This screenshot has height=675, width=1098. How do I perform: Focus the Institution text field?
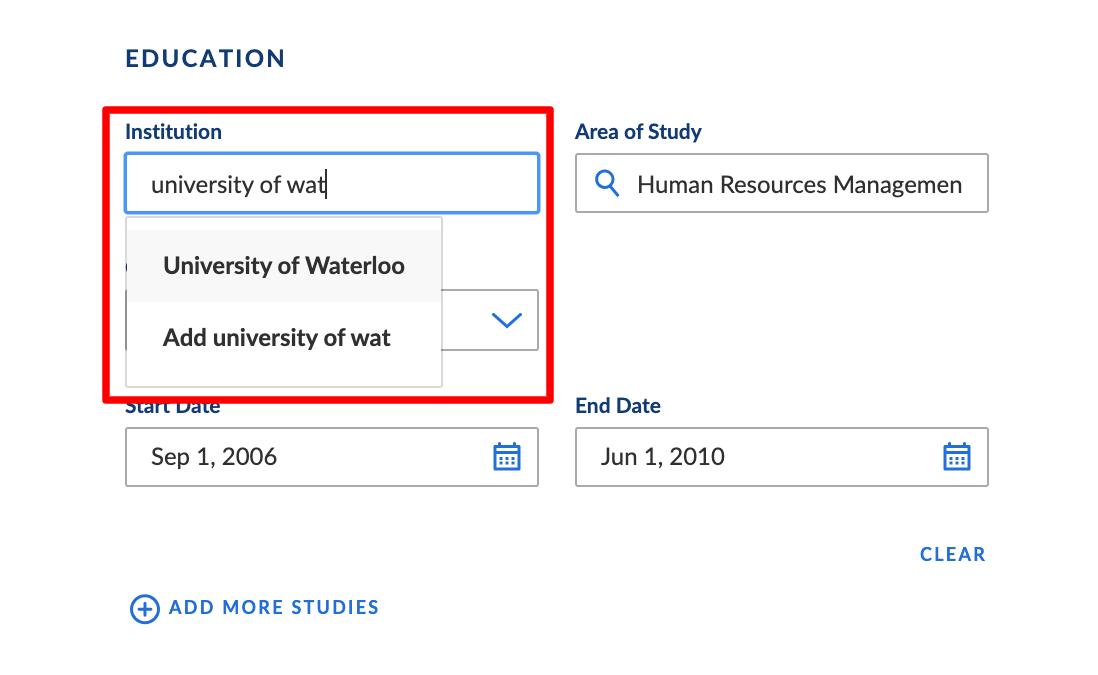point(332,183)
